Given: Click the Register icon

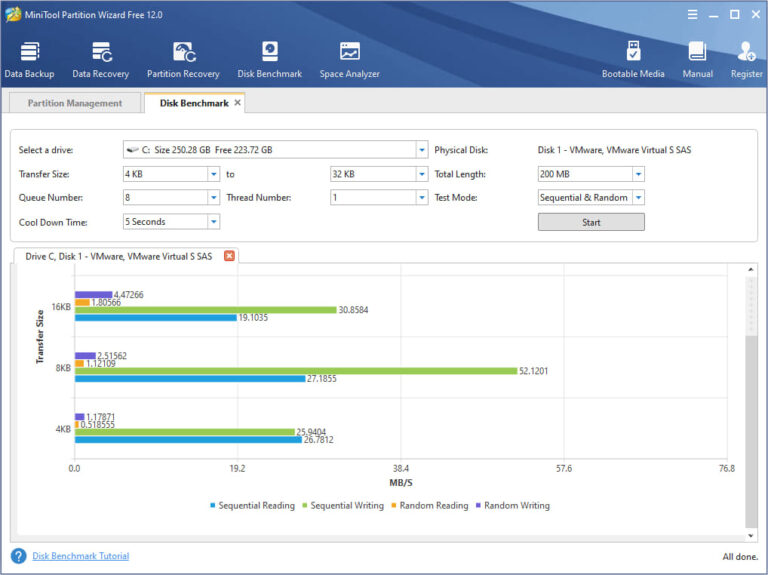Looking at the screenshot, I should (x=746, y=60).
